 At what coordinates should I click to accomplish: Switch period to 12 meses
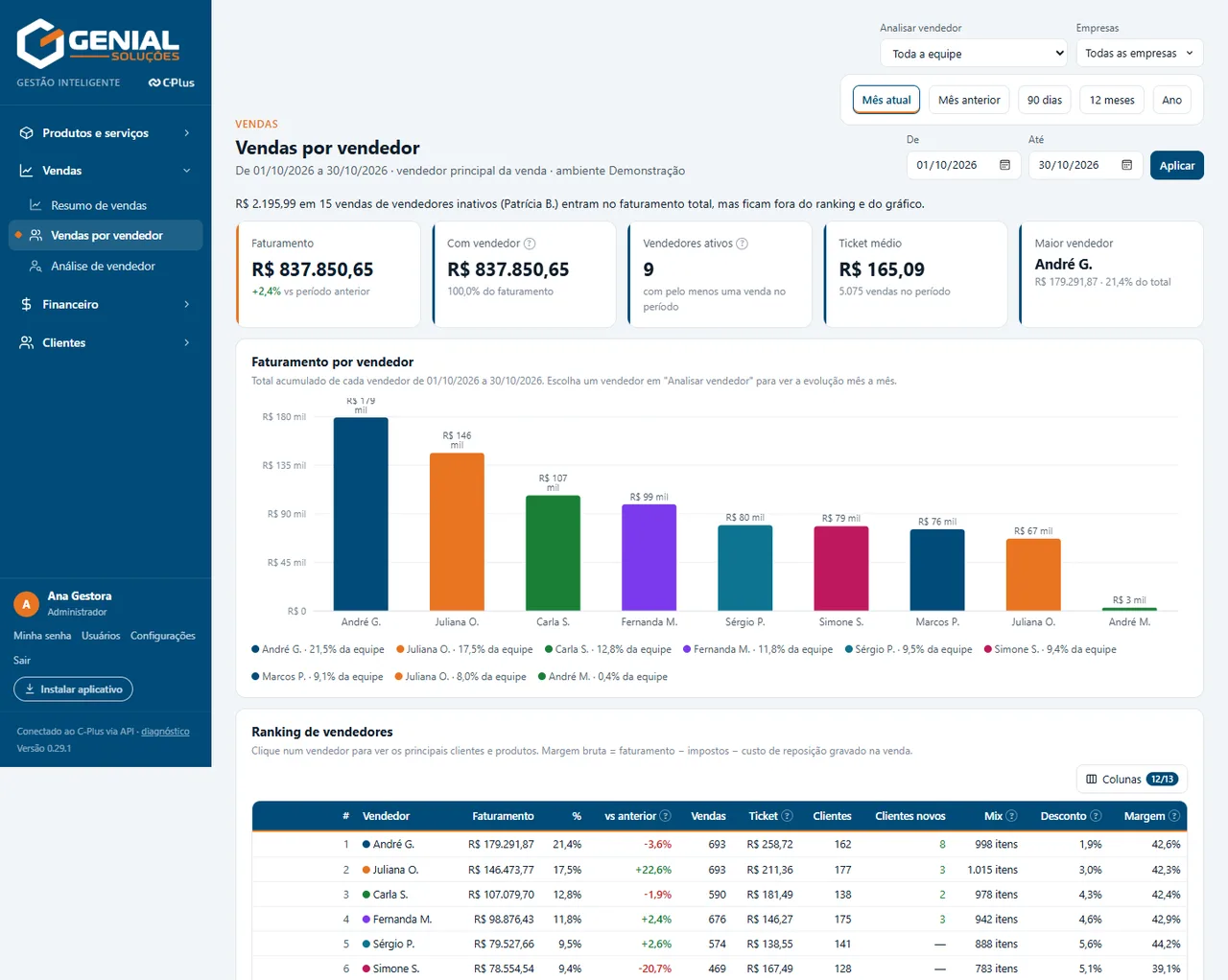(x=1112, y=100)
